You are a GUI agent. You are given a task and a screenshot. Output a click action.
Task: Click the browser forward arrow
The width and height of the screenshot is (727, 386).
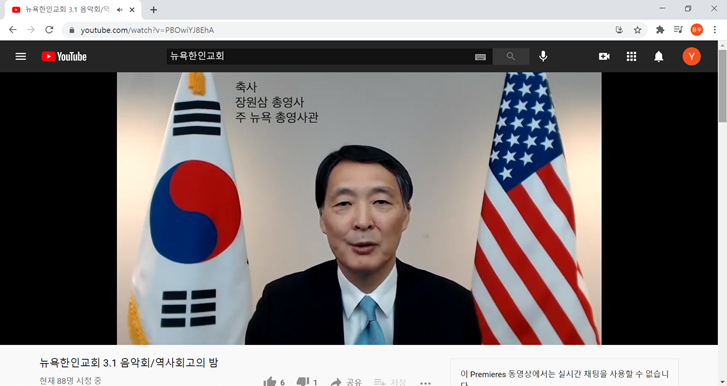pyautogui.click(x=31, y=30)
